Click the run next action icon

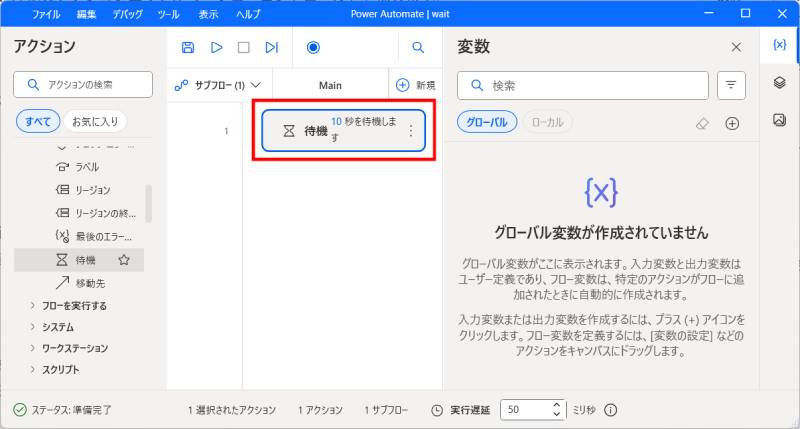pyautogui.click(x=271, y=47)
